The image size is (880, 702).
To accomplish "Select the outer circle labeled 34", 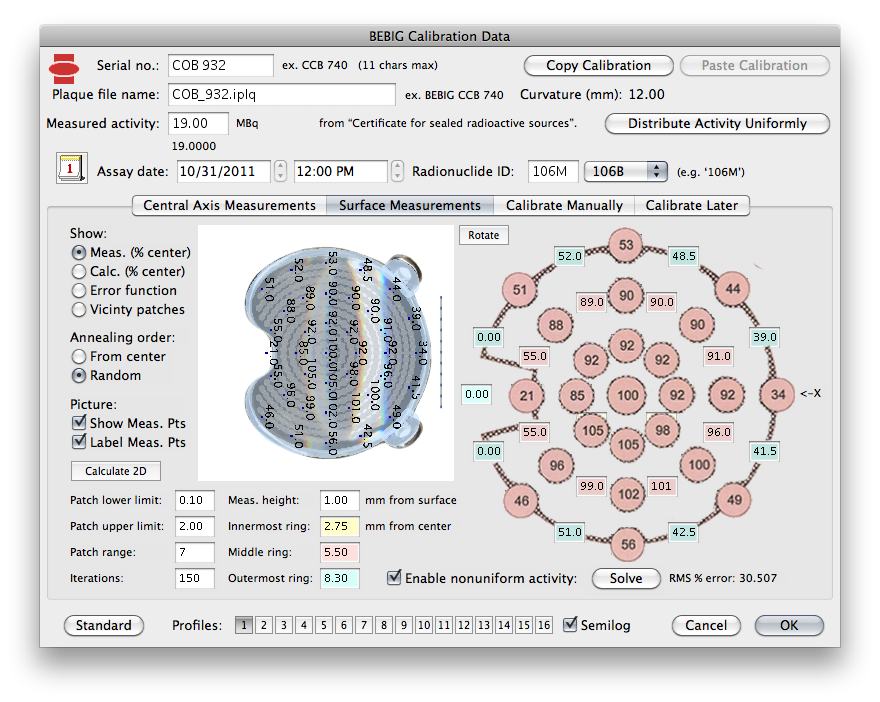I will coord(777,394).
